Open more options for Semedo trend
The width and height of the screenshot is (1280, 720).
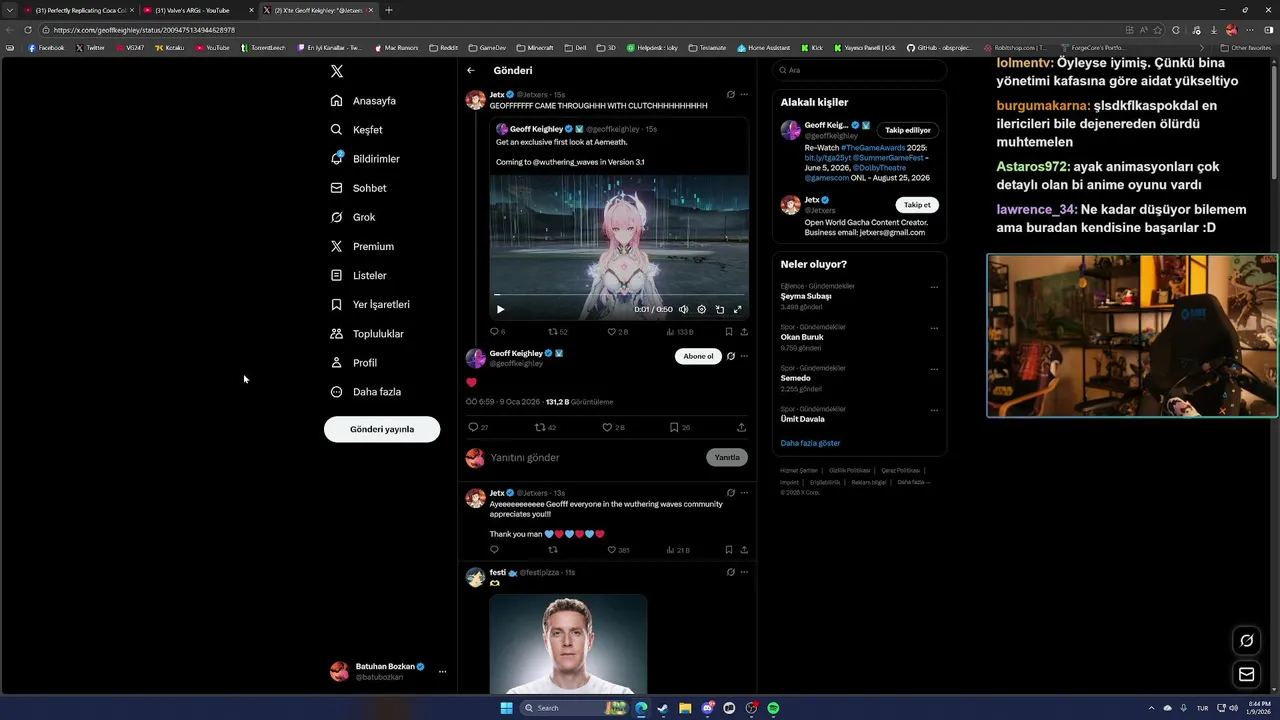point(934,369)
